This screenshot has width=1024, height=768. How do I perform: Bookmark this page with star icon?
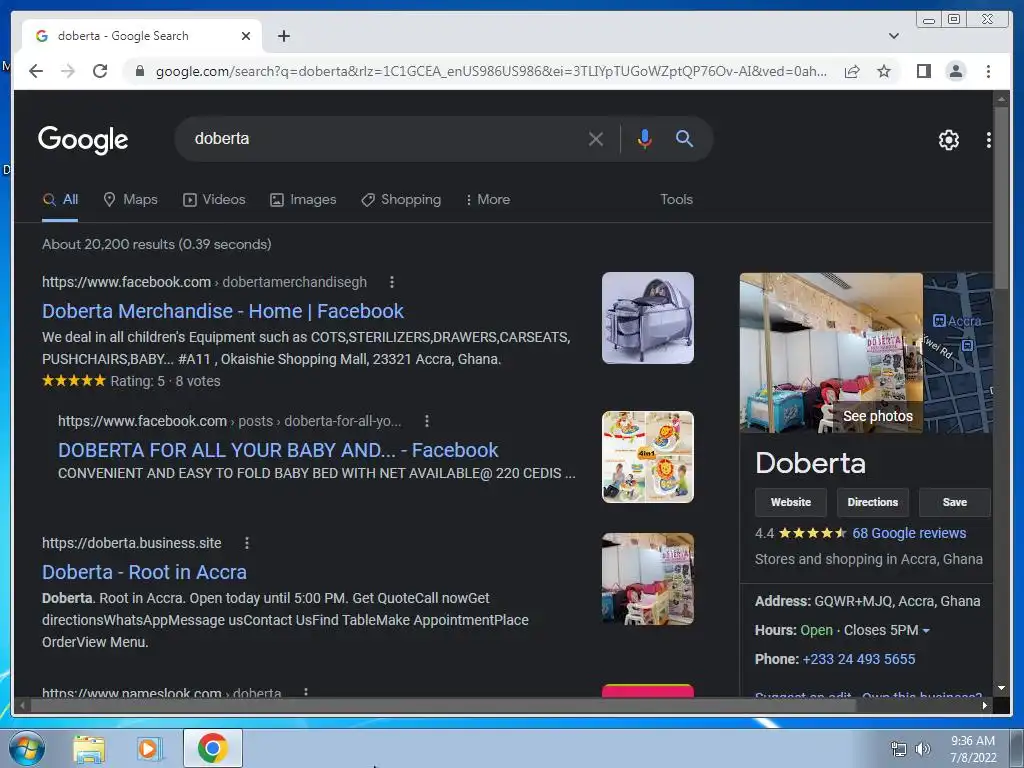pyautogui.click(x=884, y=71)
